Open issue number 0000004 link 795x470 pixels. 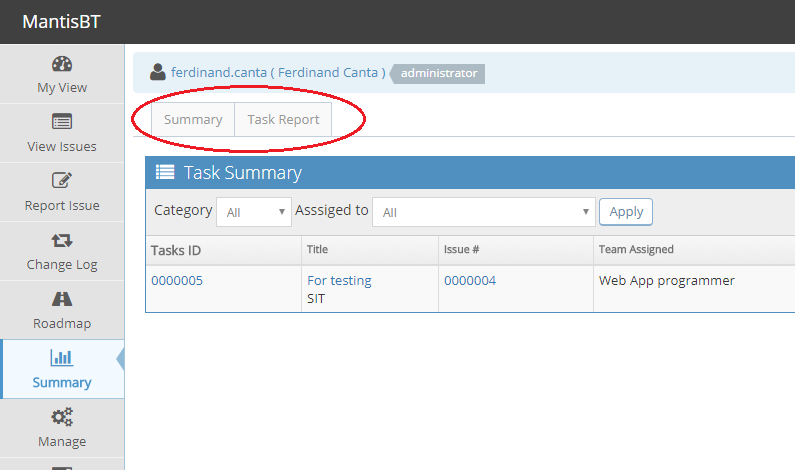pyautogui.click(x=470, y=281)
